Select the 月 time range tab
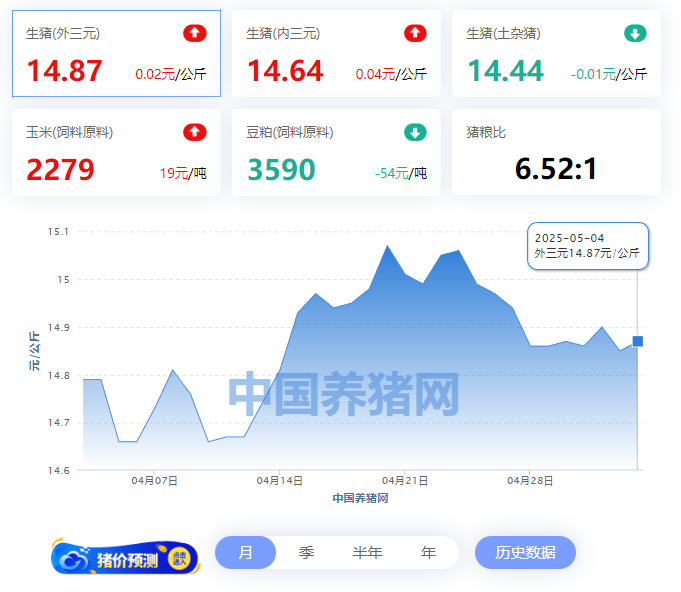Image resolution: width=681 pixels, height=592 pixels. pos(245,553)
